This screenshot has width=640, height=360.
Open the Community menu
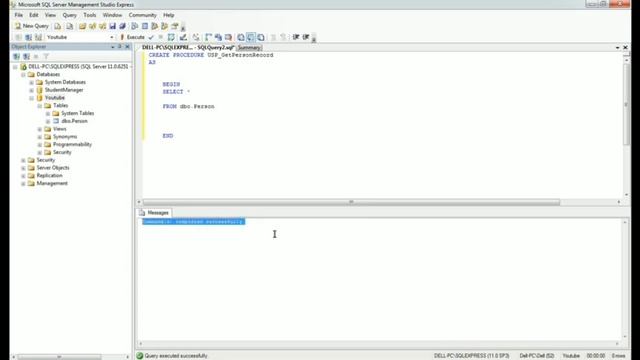tap(142, 15)
